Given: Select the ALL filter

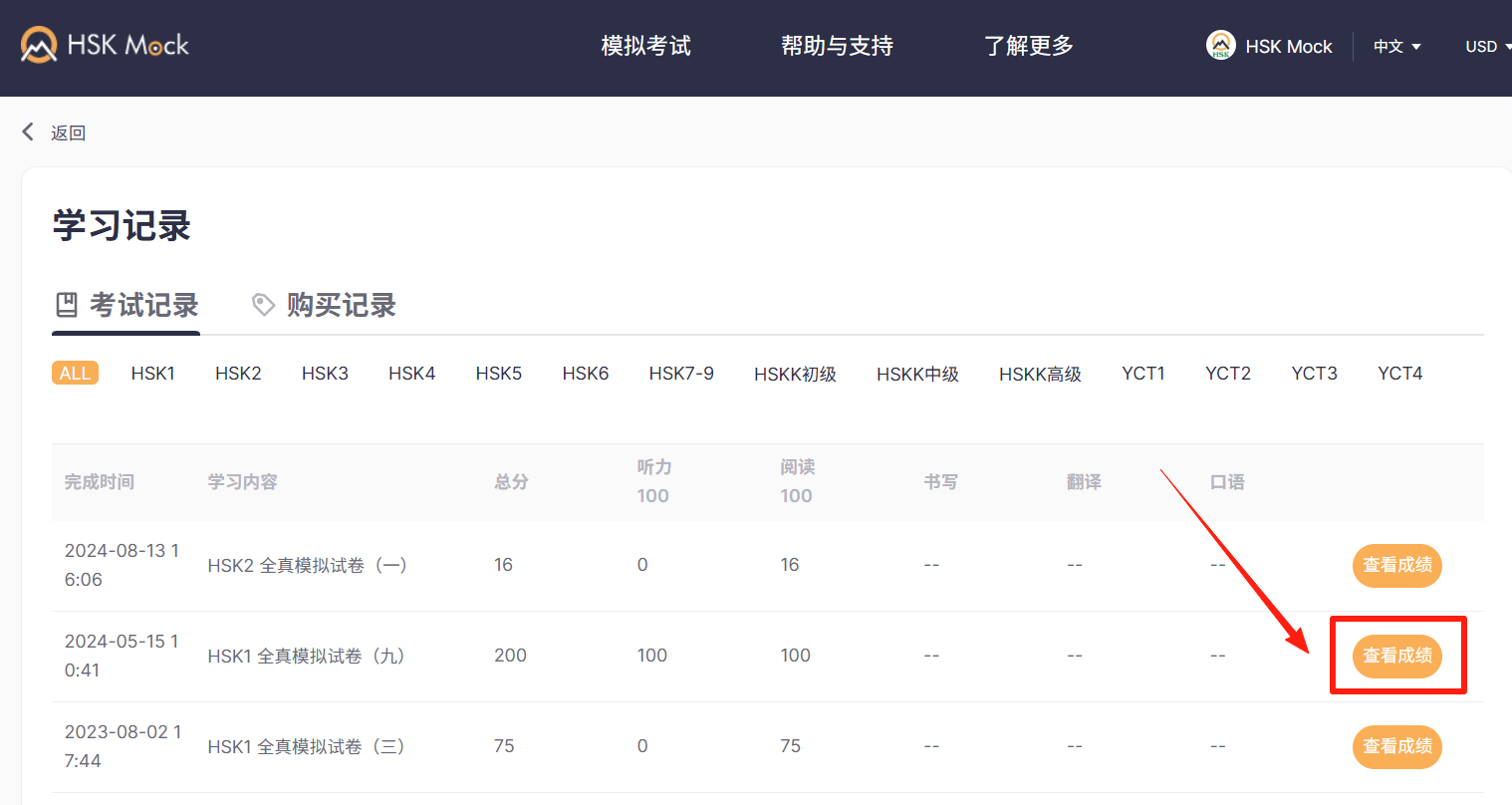Looking at the screenshot, I should tap(75, 374).
